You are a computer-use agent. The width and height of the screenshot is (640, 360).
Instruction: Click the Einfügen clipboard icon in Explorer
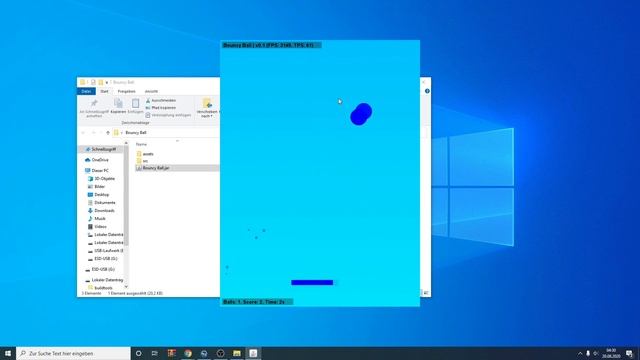click(x=135, y=103)
